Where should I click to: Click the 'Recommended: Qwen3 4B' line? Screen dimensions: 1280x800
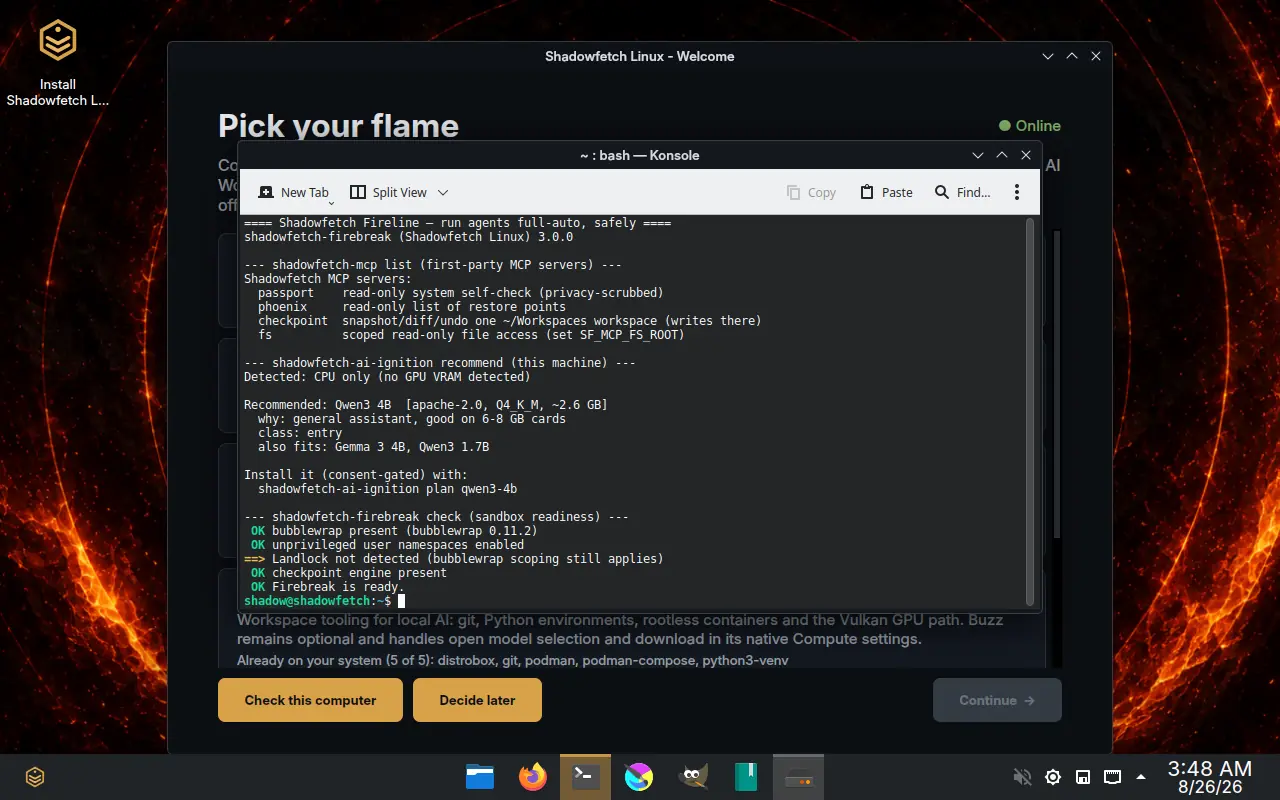tap(426, 405)
